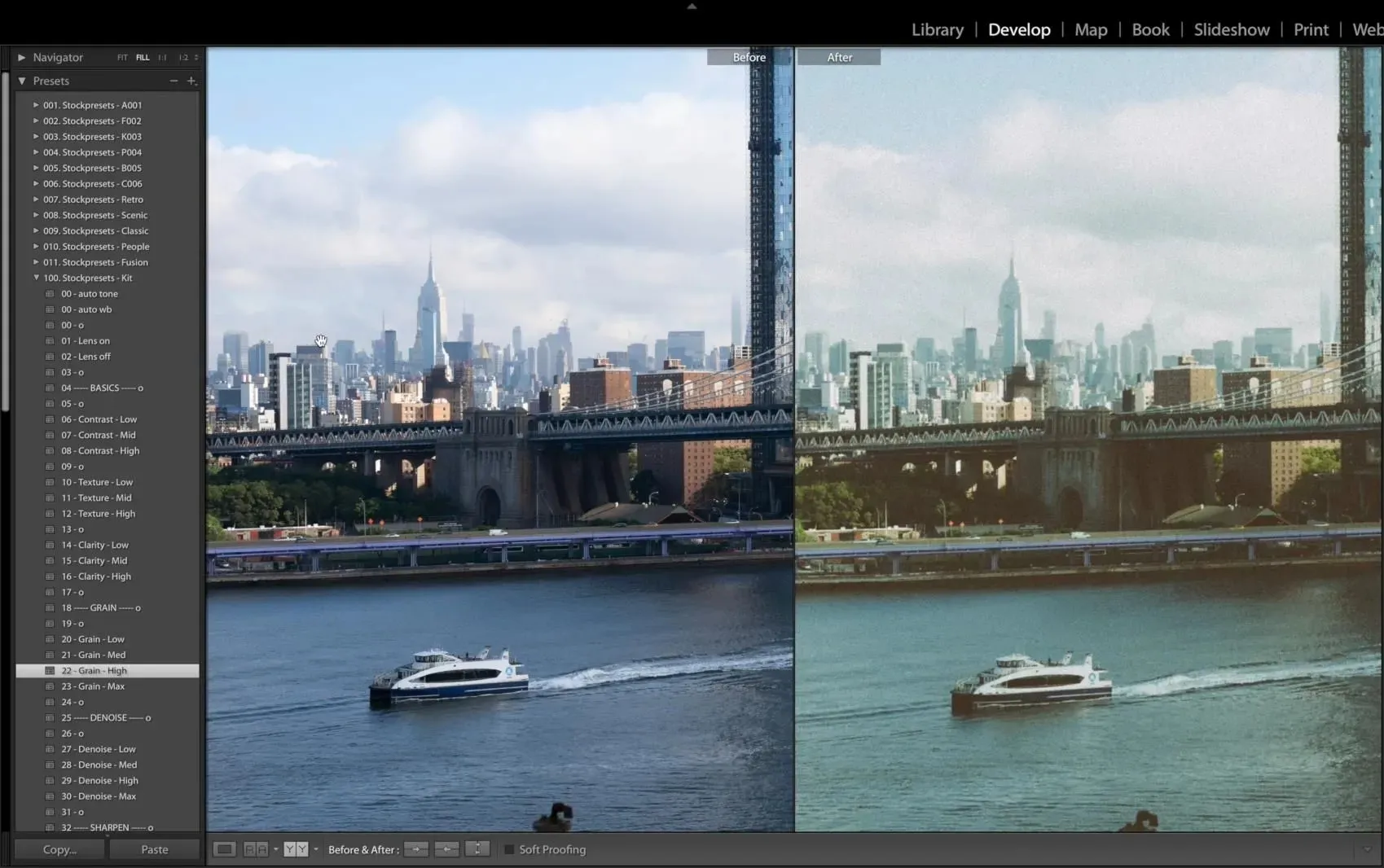The height and width of the screenshot is (868, 1384).
Task: Open the Library module
Action: tap(937, 30)
